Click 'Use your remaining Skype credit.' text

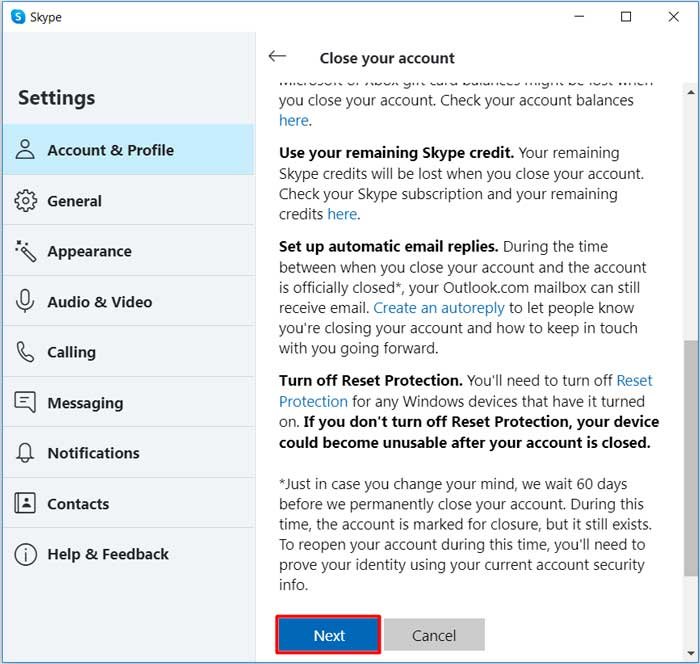pos(396,153)
